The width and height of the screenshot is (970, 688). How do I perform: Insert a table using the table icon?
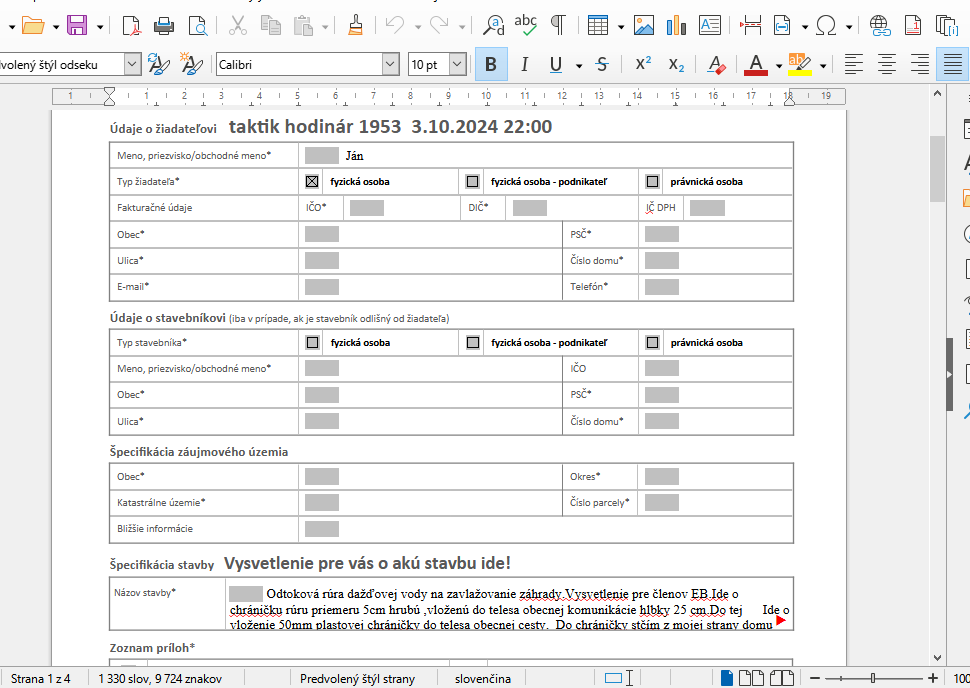(598, 25)
